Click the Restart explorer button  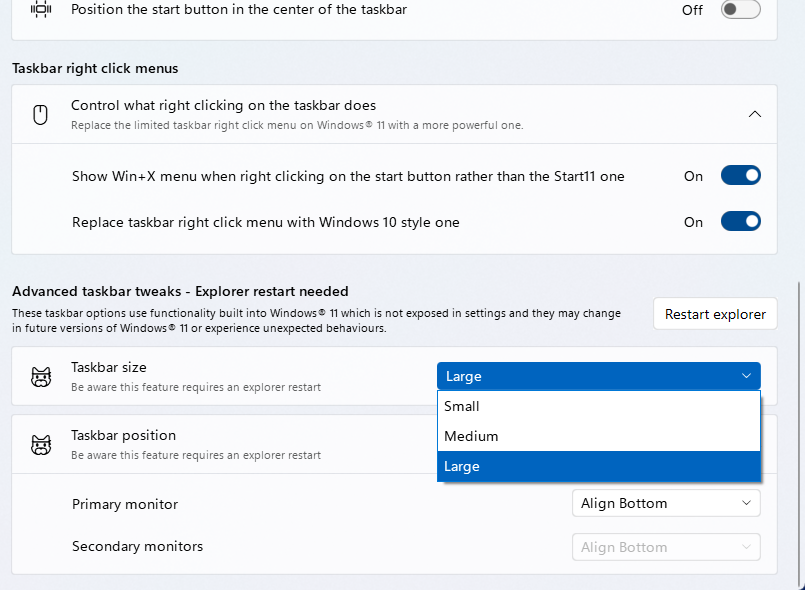pos(715,313)
